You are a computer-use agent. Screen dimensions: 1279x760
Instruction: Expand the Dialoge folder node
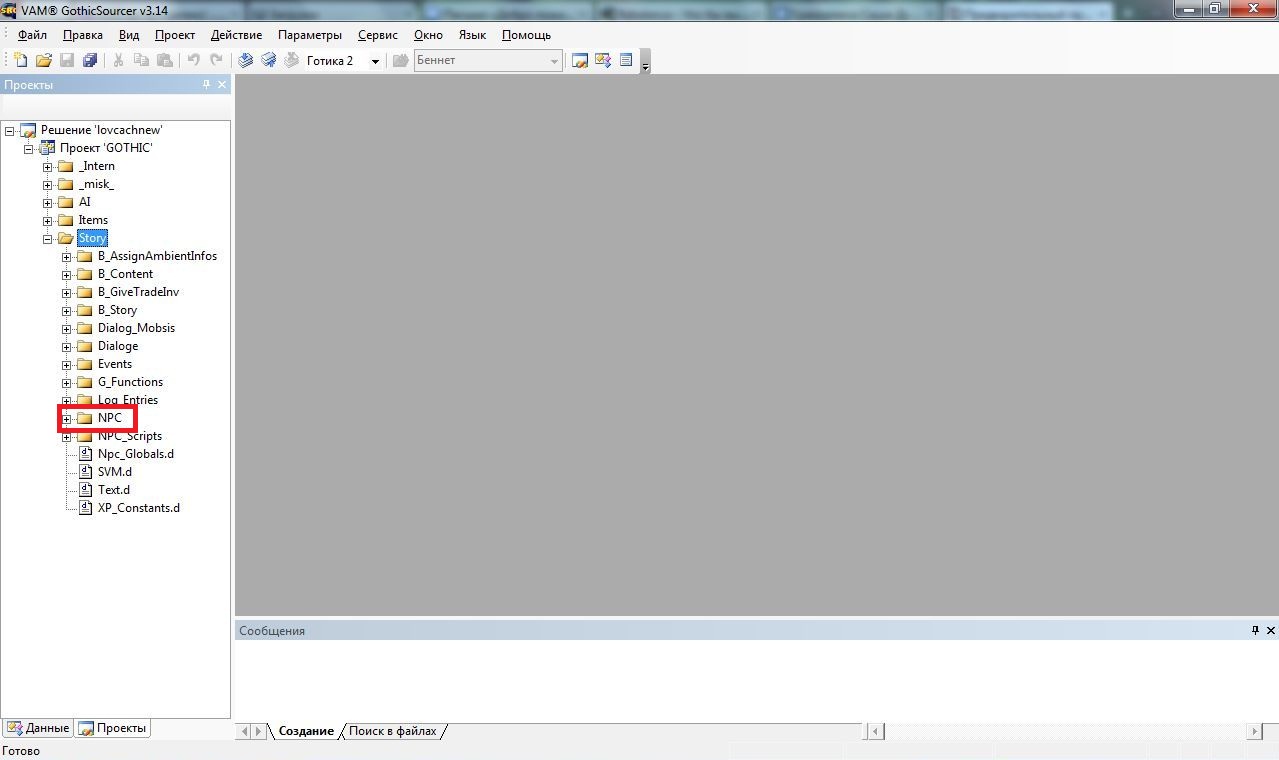[x=67, y=347]
